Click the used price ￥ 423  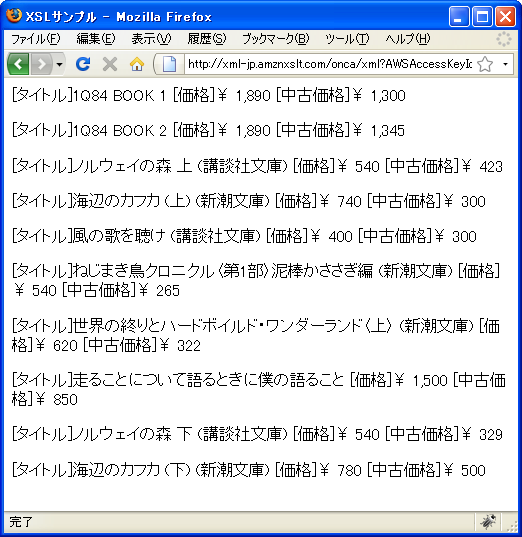(x=482, y=166)
